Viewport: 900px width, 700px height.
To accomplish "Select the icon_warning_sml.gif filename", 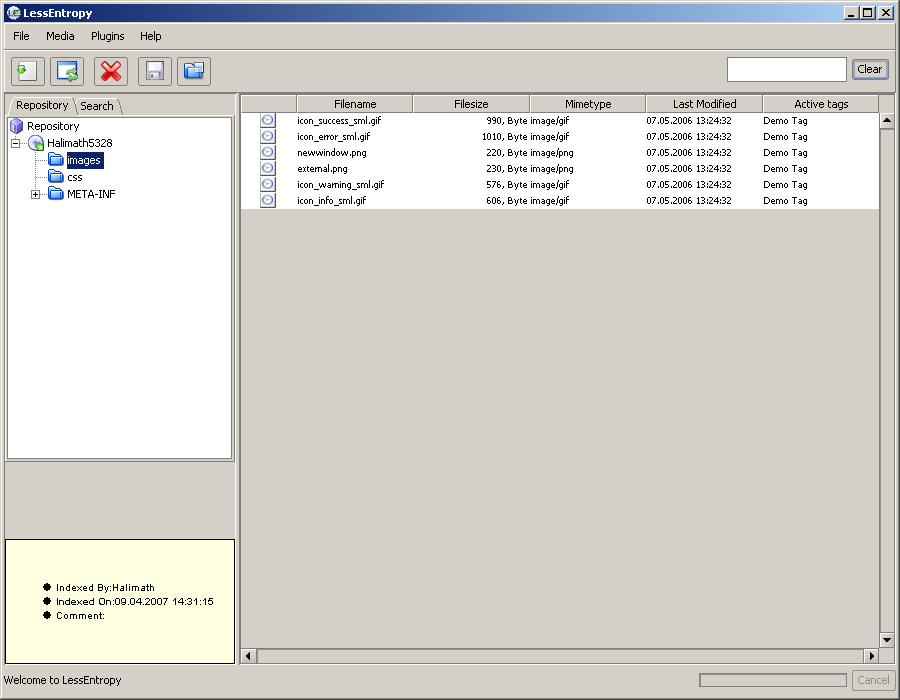I will pyautogui.click(x=340, y=185).
